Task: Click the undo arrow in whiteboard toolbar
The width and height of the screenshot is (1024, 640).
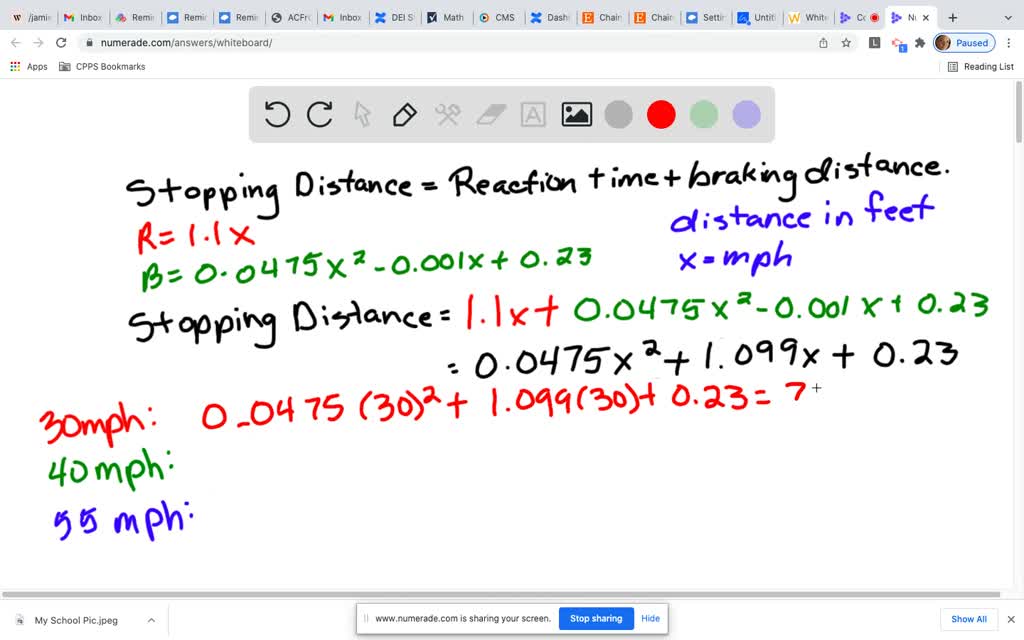Action: click(277, 115)
